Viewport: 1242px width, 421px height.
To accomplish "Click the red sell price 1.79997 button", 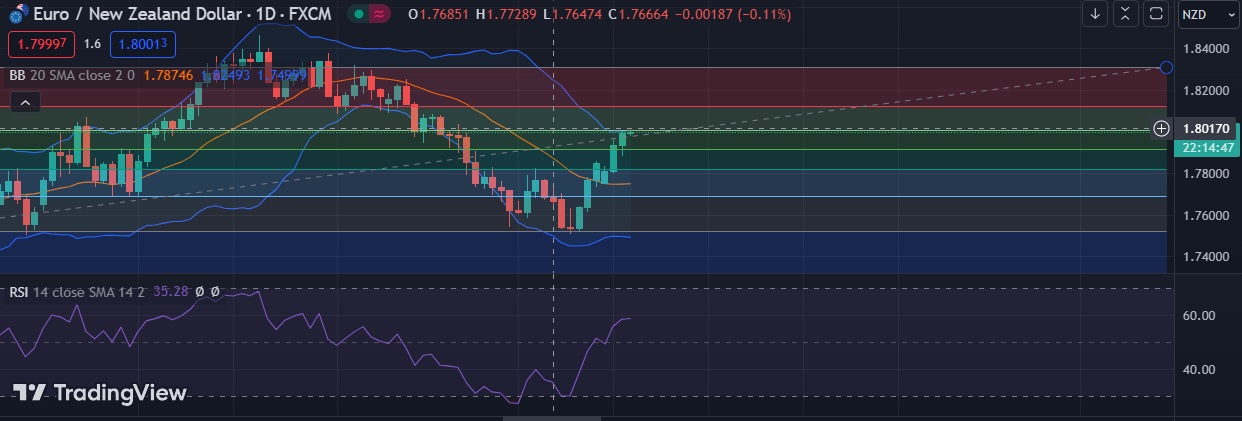I will pyautogui.click(x=40, y=44).
